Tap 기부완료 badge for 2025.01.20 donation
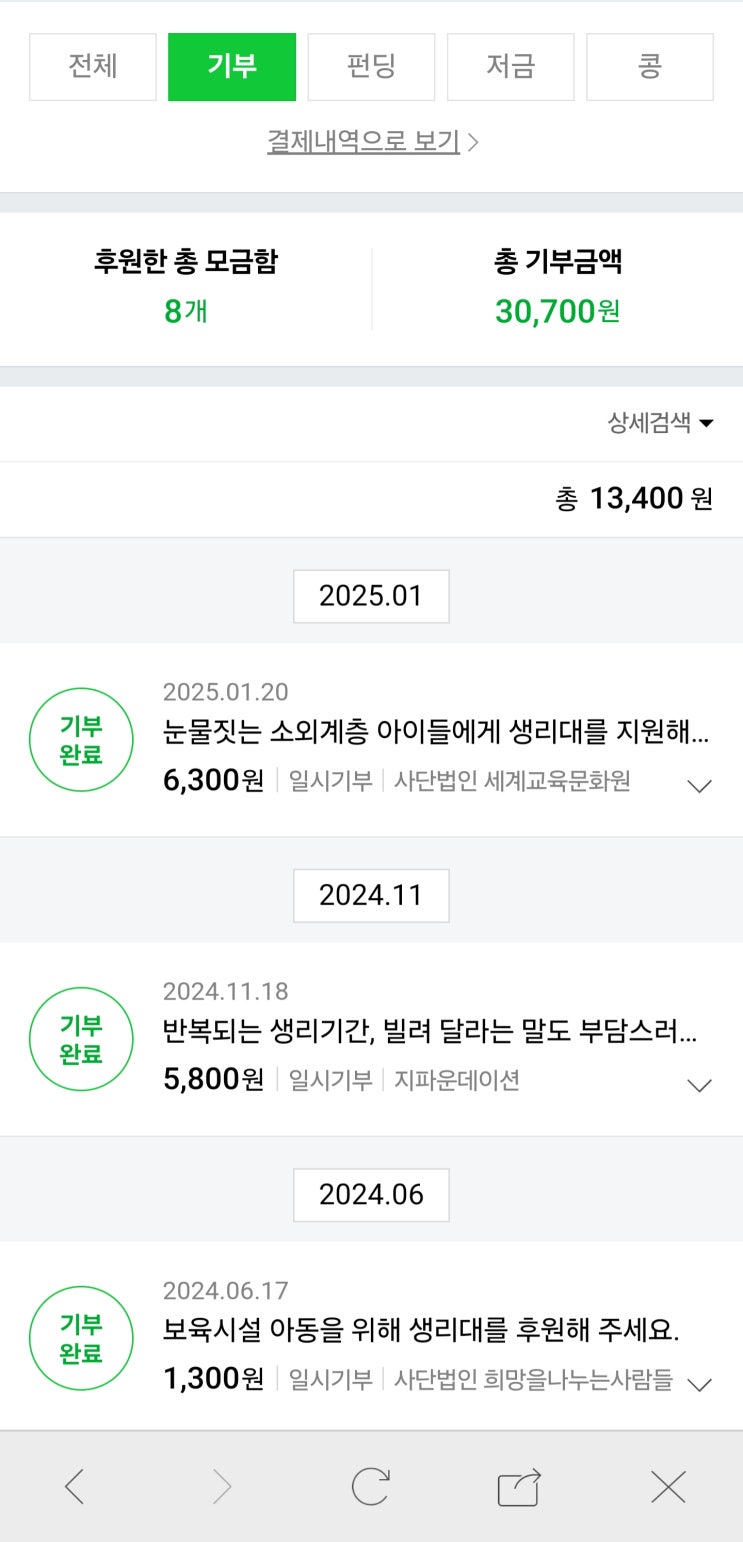The height and width of the screenshot is (1542, 743). tap(81, 740)
